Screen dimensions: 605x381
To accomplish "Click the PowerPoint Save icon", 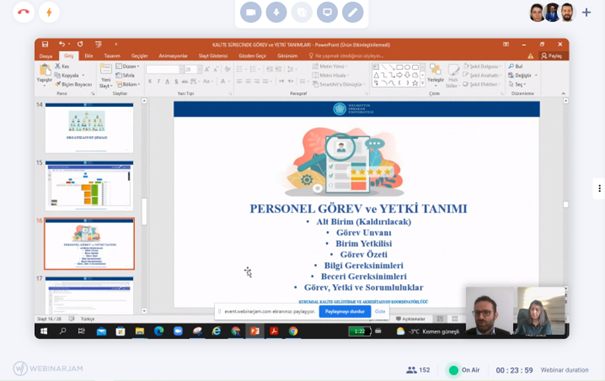I will coord(45,44).
